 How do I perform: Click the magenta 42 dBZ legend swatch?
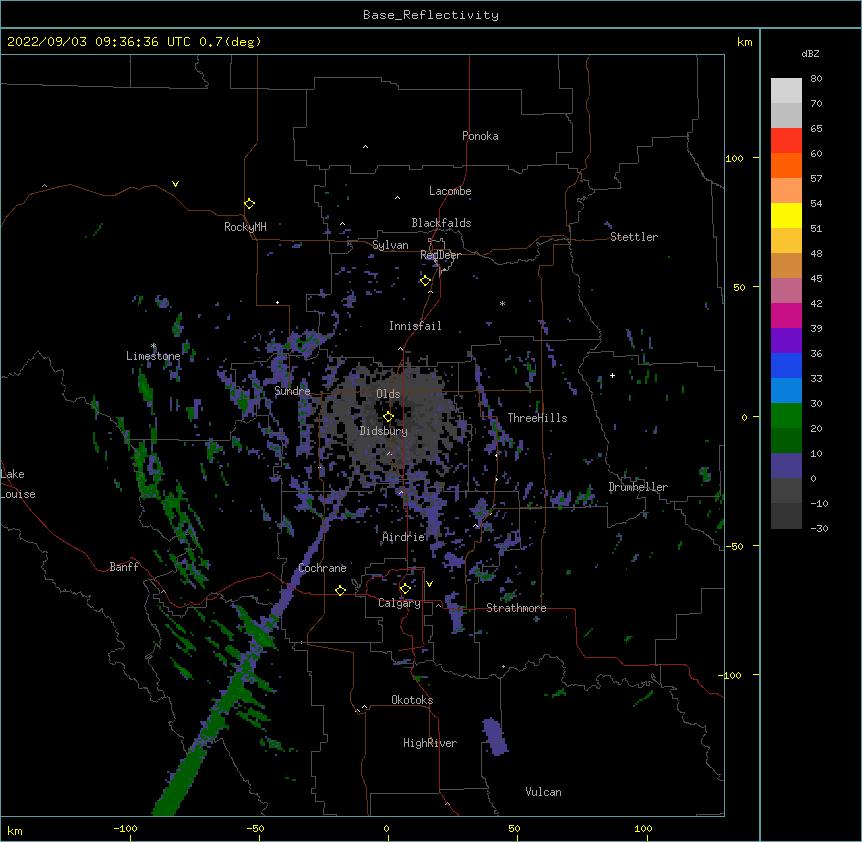tap(786, 315)
